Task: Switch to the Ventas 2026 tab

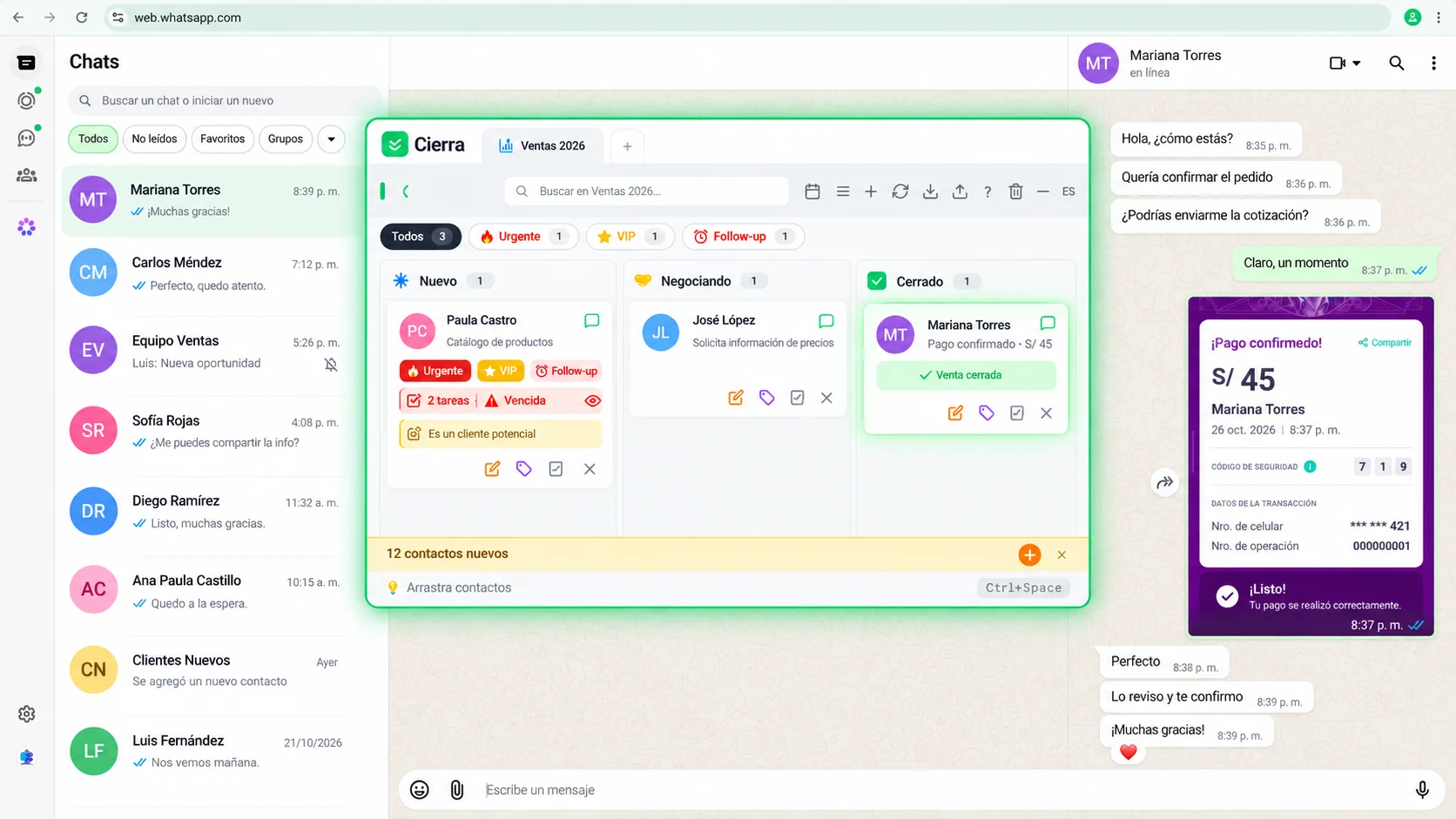Action: click(x=542, y=145)
